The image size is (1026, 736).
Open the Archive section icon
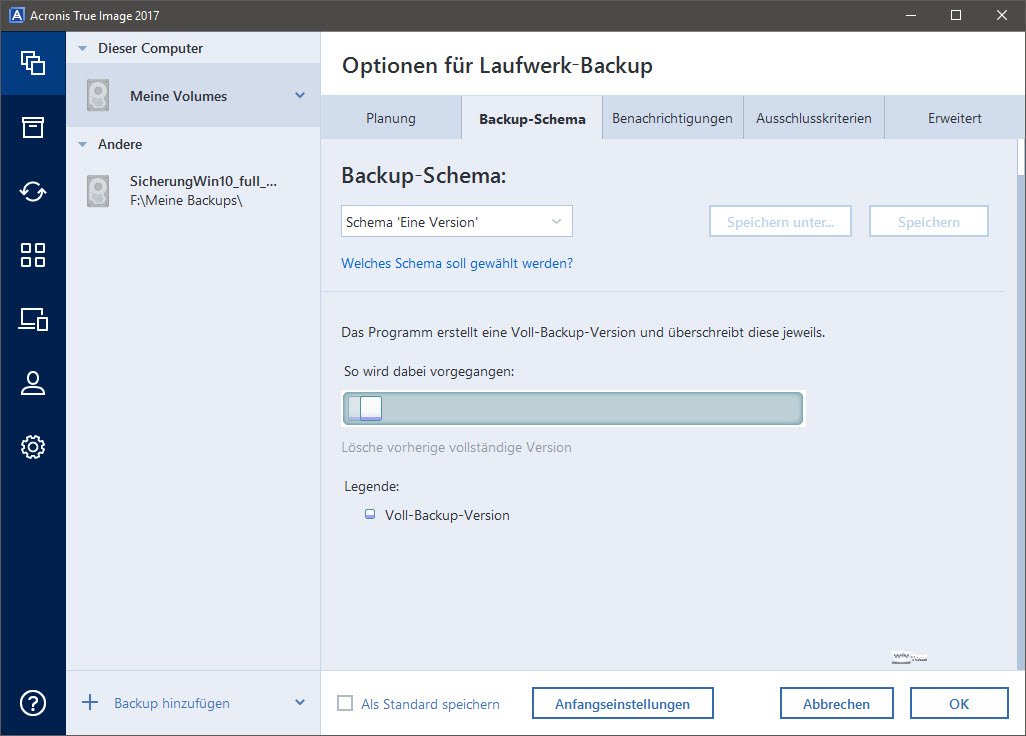[33, 127]
